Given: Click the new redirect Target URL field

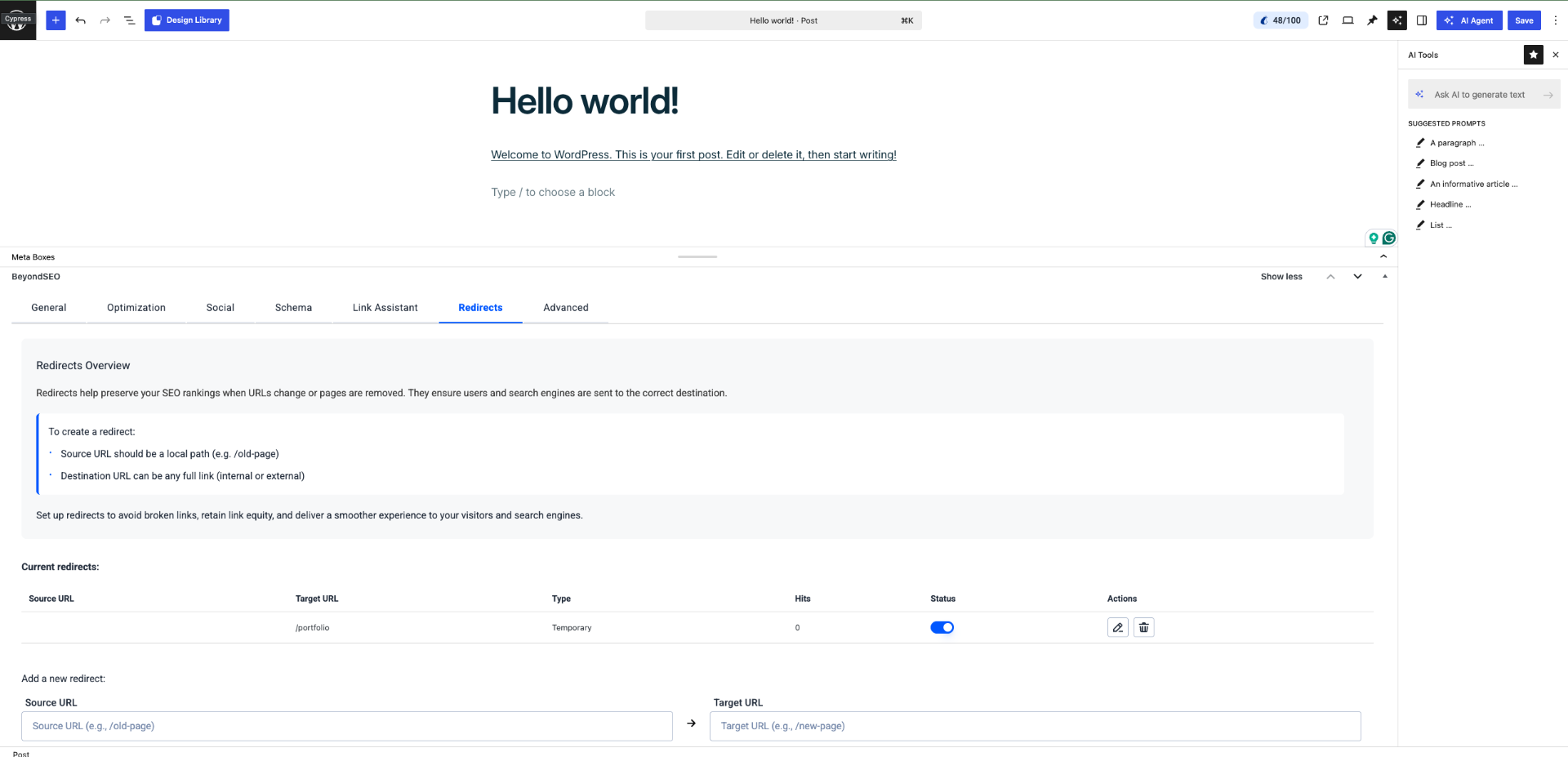Looking at the screenshot, I should click(1035, 726).
